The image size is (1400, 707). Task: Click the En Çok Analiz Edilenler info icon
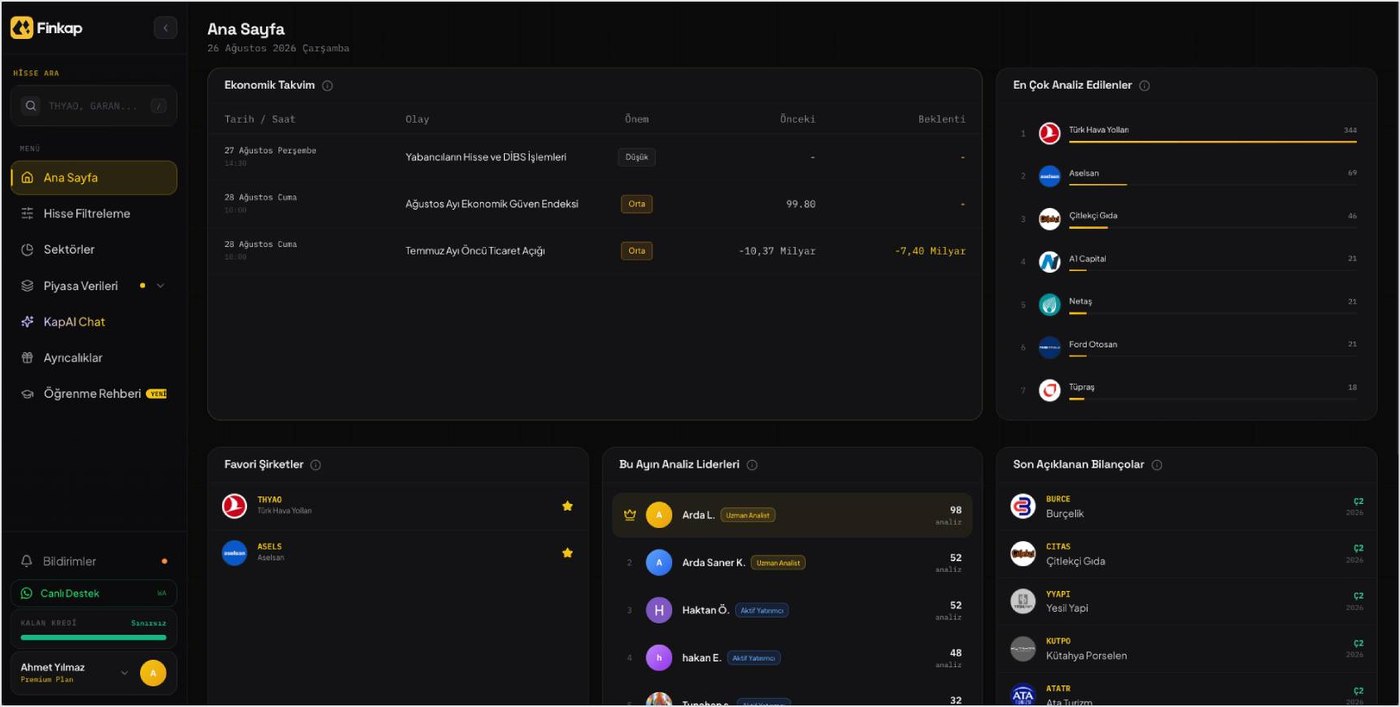[1144, 86]
